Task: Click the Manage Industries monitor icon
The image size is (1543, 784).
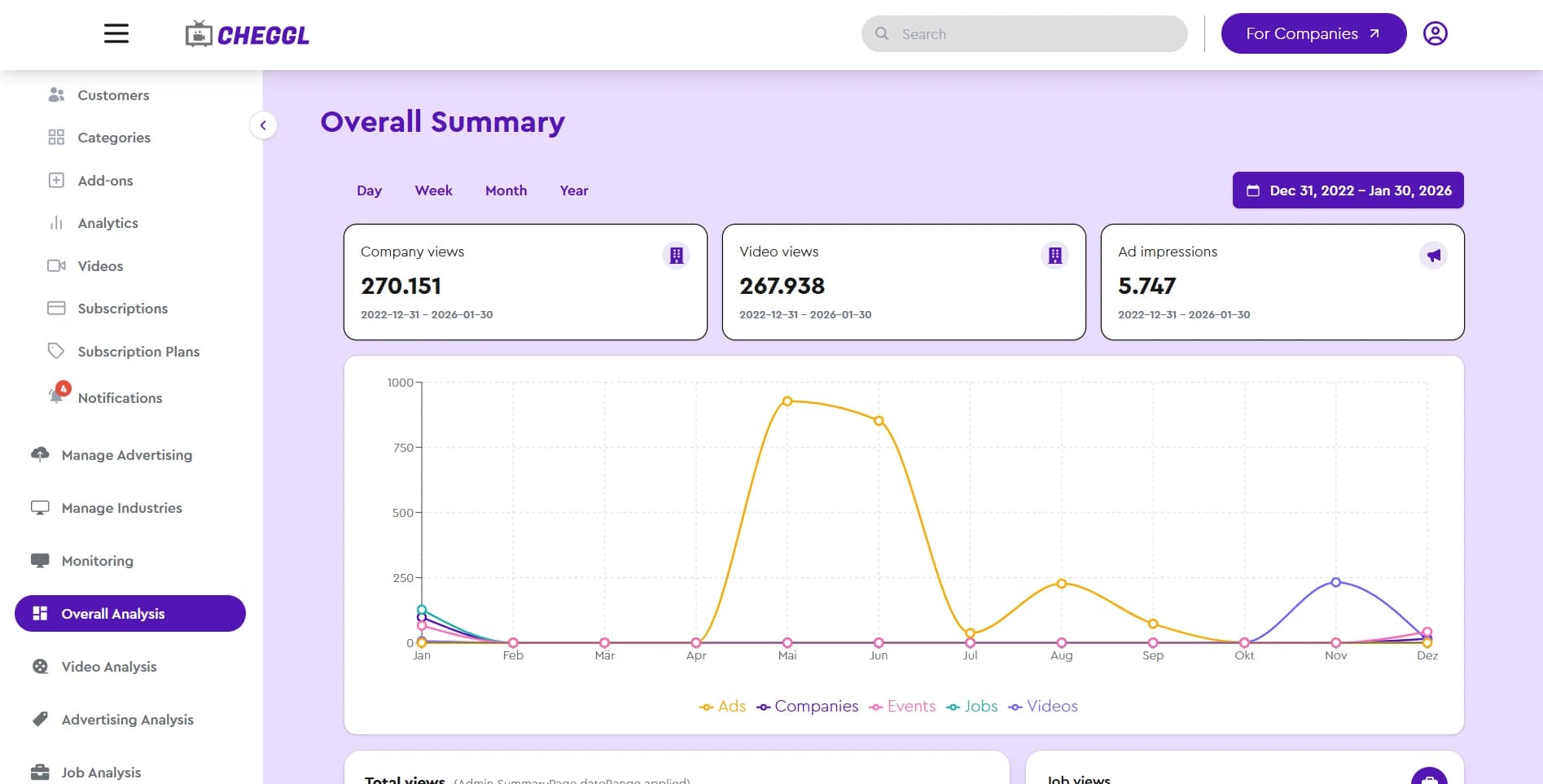Action: pos(40,507)
